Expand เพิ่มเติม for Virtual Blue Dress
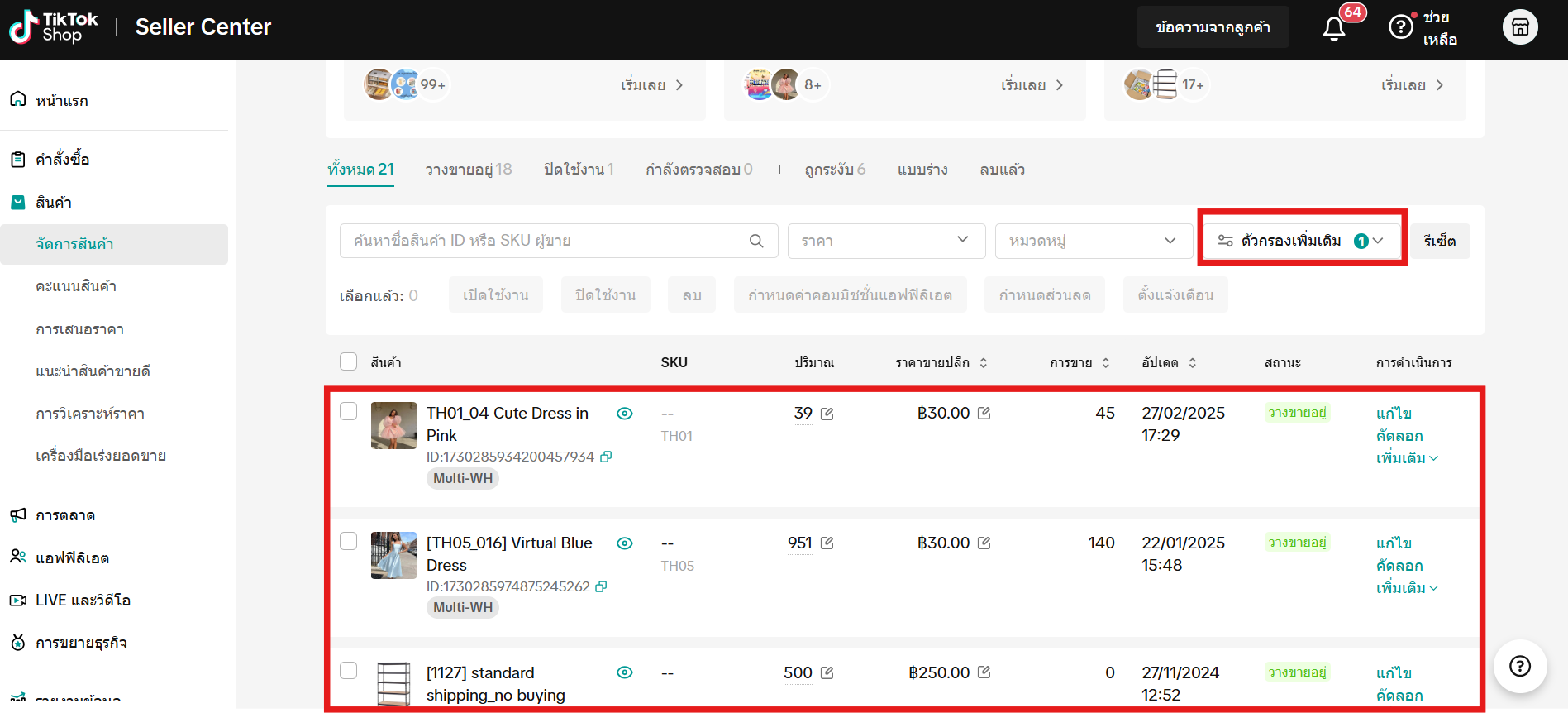Image resolution: width=1568 pixels, height=713 pixels. point(1407,587)
